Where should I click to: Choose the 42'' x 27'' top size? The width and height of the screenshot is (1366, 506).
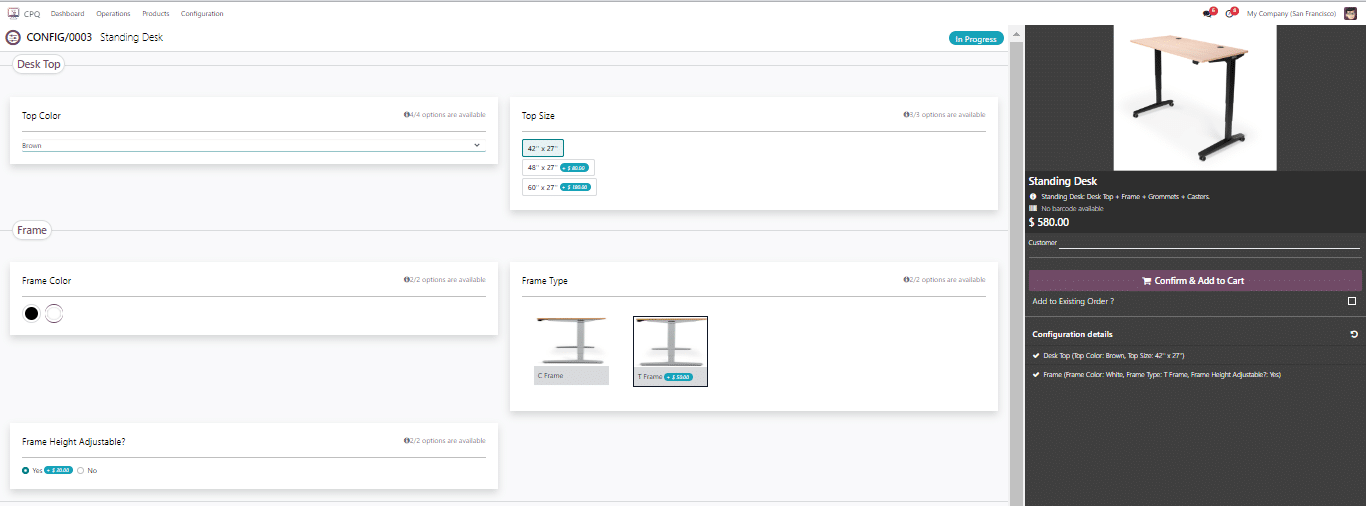click(x=543, y=148)
